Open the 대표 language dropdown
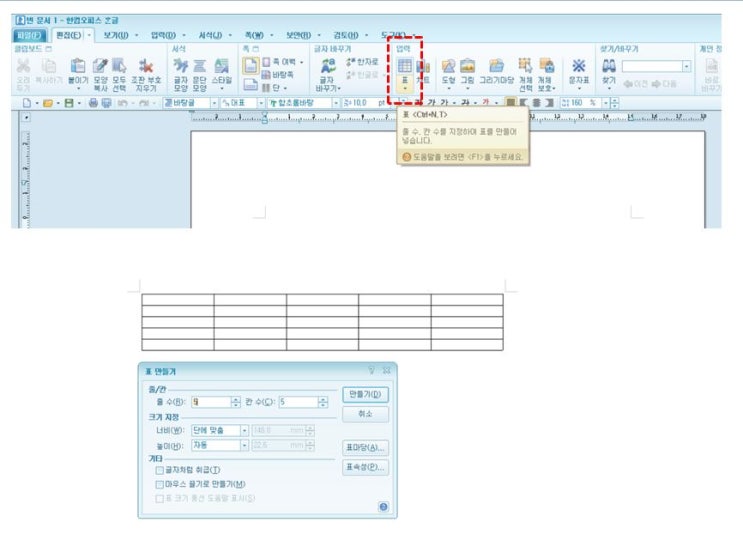This screenshot has height=534, width=743. coord(261,103)
